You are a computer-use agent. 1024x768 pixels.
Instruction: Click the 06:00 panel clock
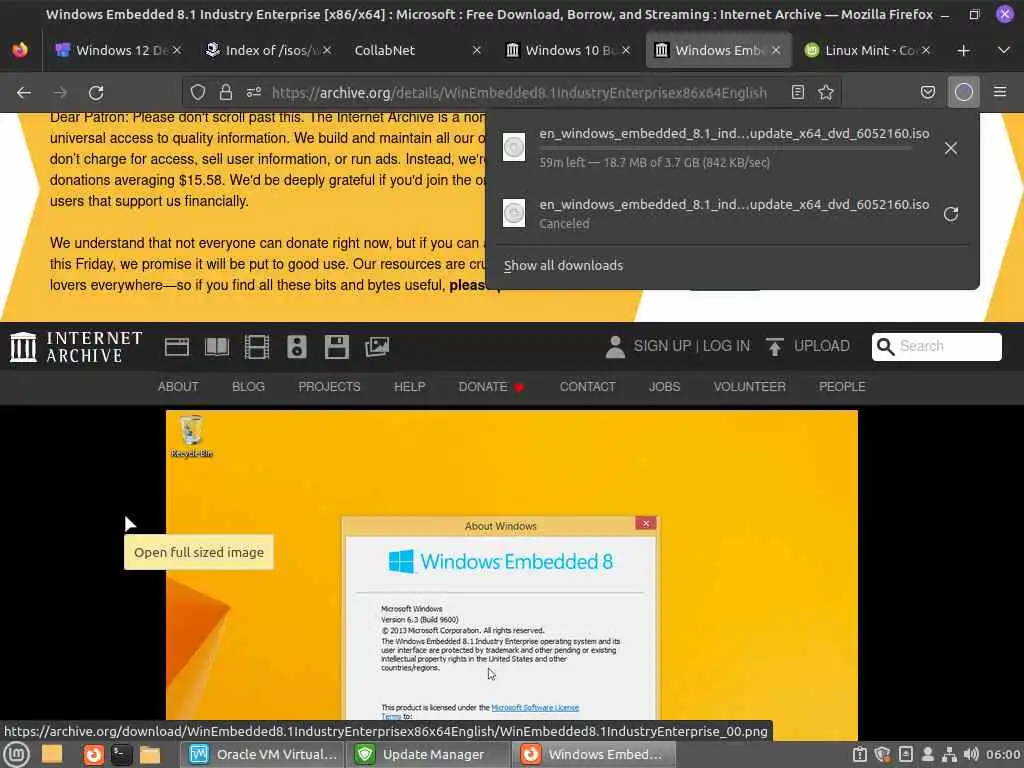[x=1003, y=754]
